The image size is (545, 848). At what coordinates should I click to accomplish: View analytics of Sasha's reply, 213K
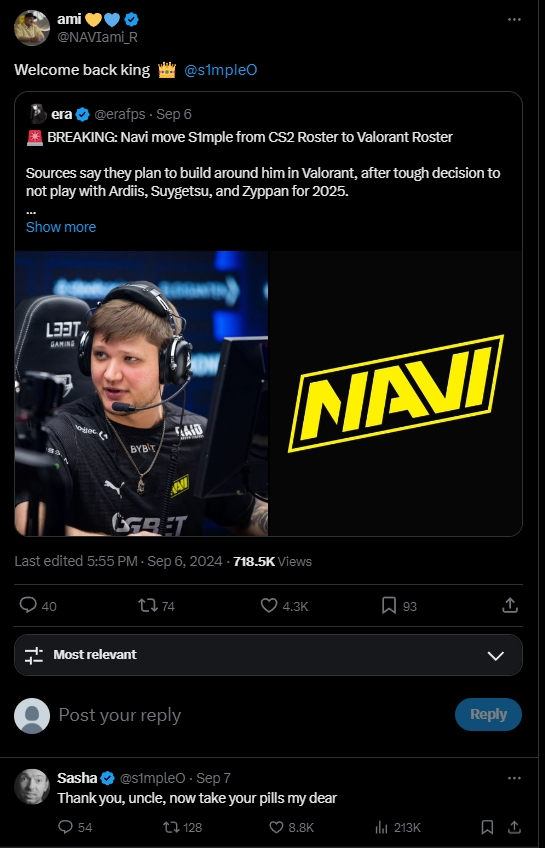pos(381,827)
